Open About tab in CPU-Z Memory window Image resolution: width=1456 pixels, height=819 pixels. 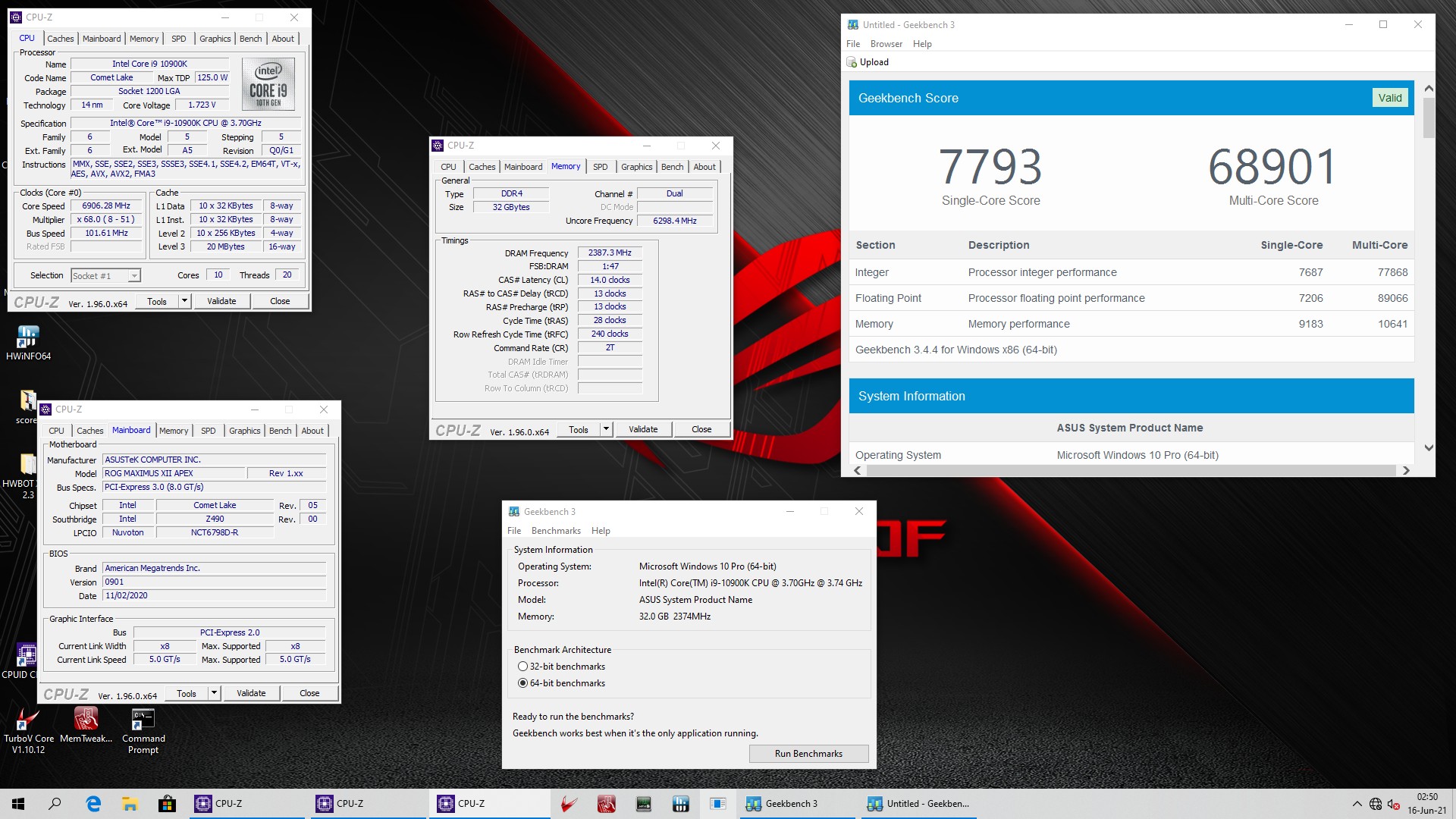[x=704, y=167]
